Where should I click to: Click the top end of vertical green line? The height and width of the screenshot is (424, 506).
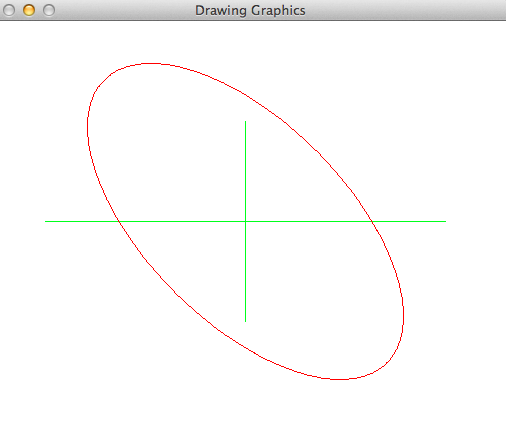(246, 122)
